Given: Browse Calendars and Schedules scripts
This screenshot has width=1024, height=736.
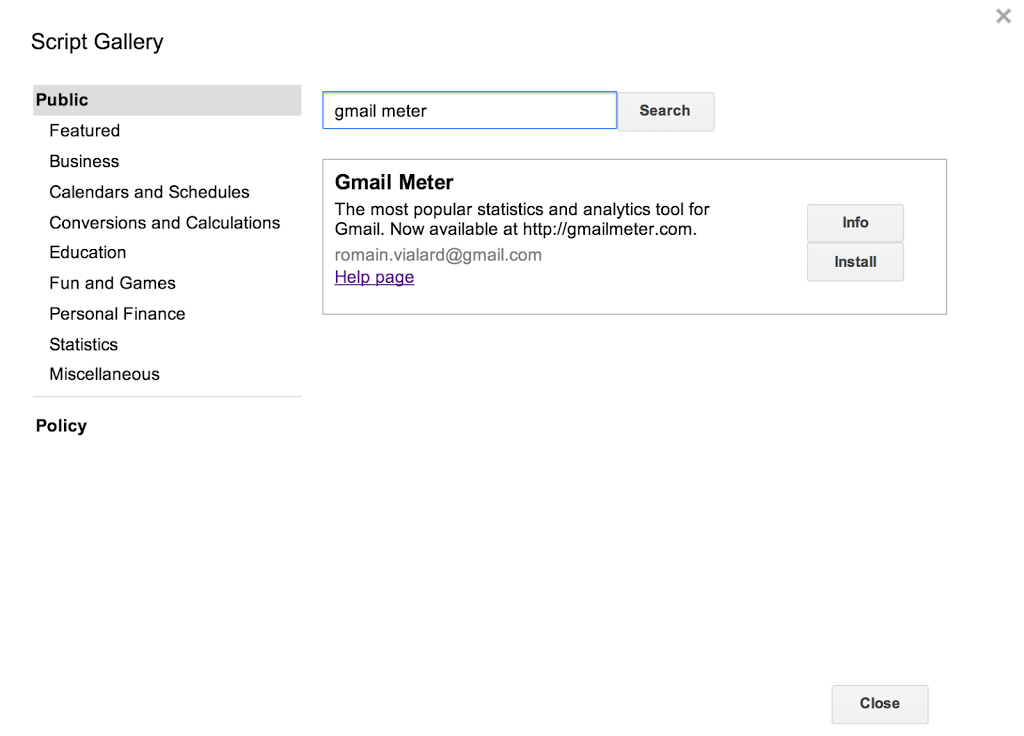Looking at the screenshot, I should (150, 192).
